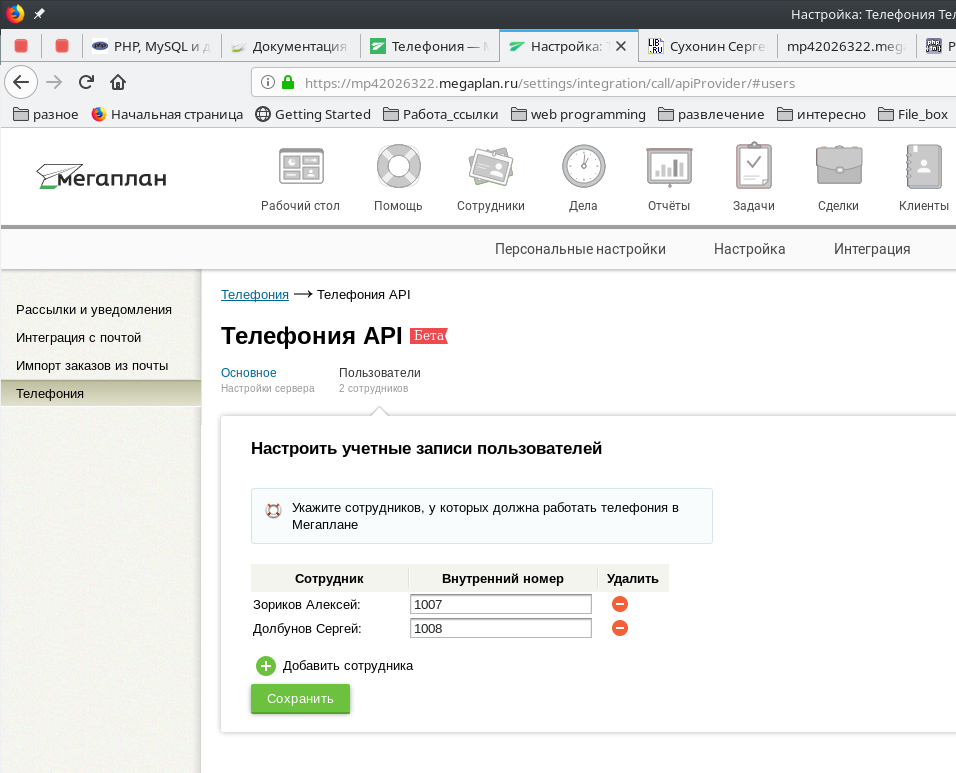Click the Firefox home button
The image size is (956, 773).
[118, 82]
